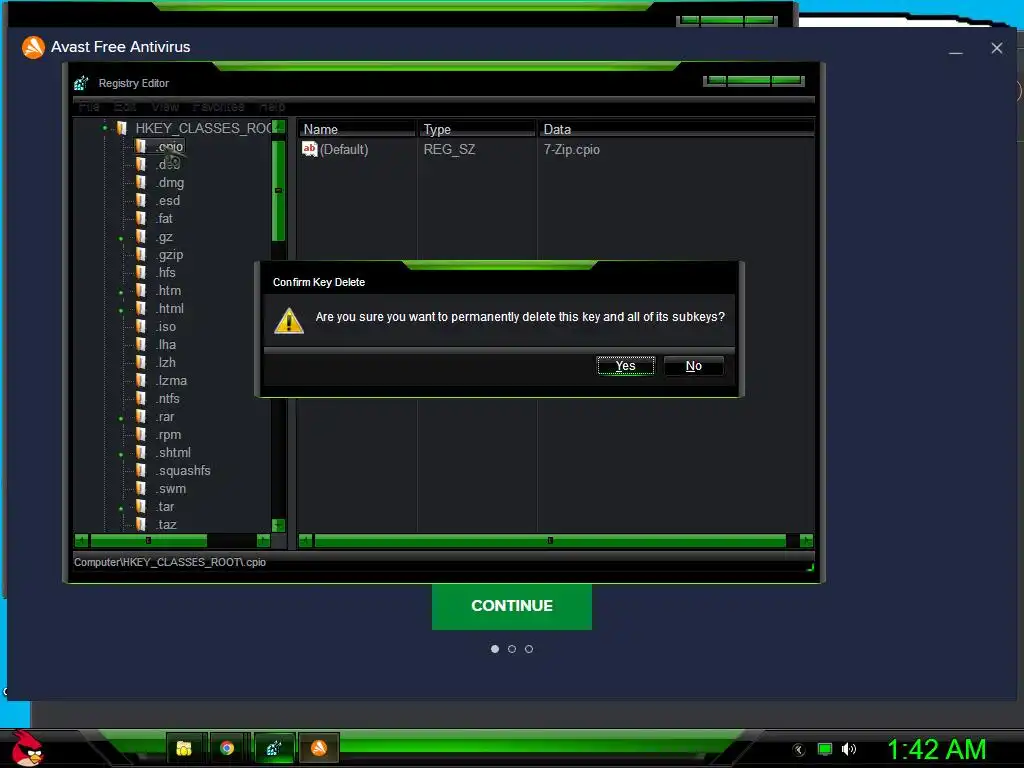
Task: Click the folder icon next to .esd
Action: [x=140, y=200]
